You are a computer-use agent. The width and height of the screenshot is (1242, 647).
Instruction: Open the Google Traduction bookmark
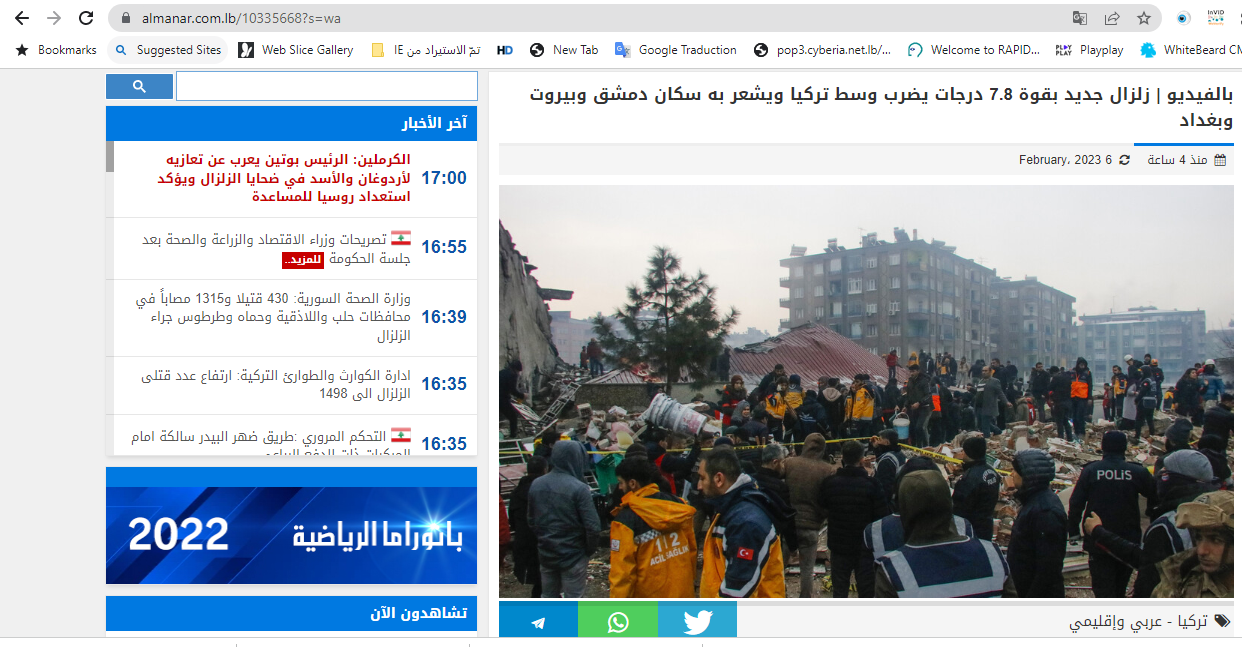coord(676,50)
